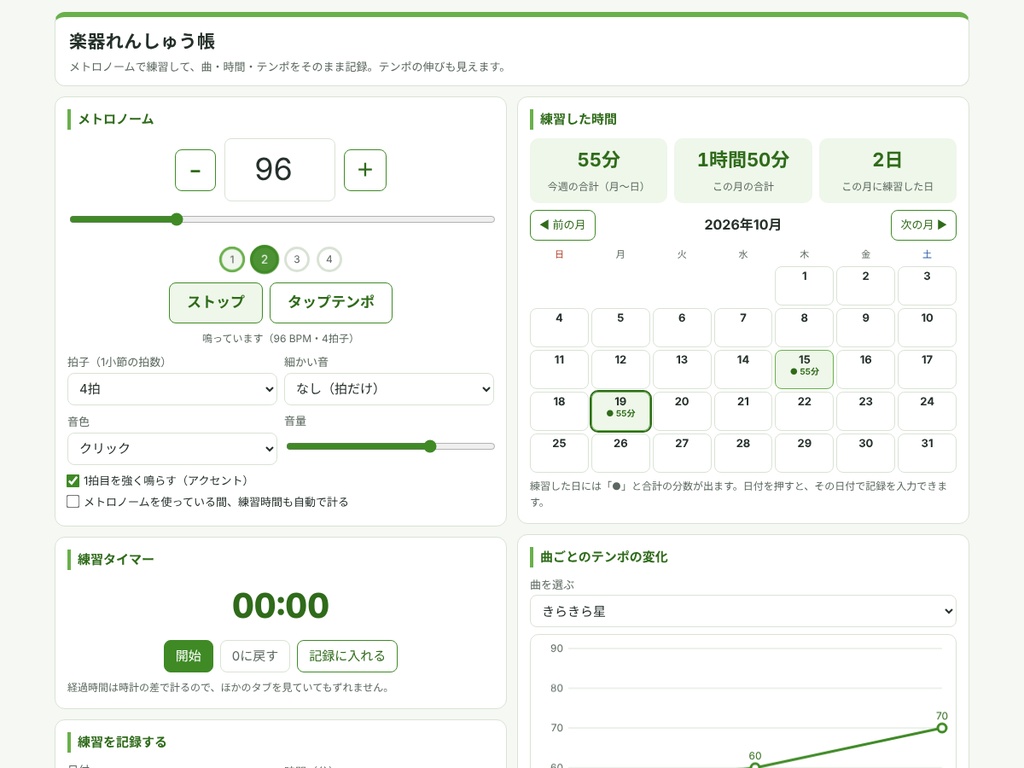Open the 音色 クリック dropdown
Image resolution: width=1024 pixels, height=768 pixels.
click(x=172, y=449)
